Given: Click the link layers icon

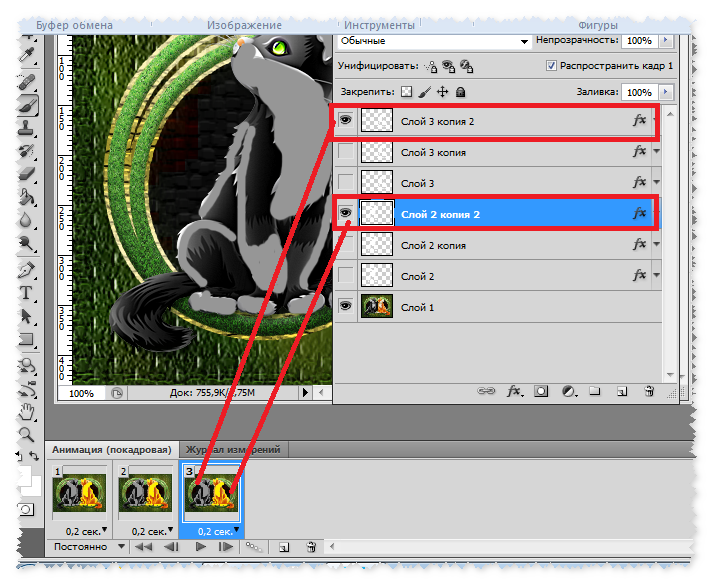Looking at the screenshot, I should coord(486,391).
